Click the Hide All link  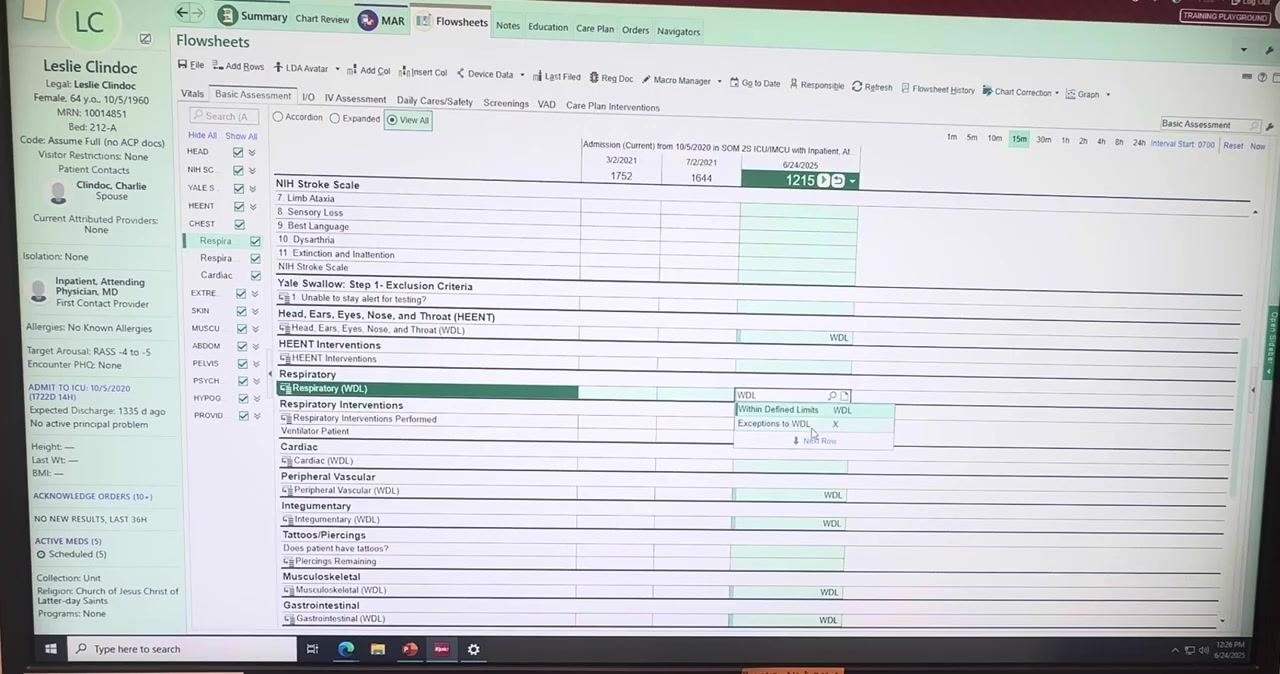click(202, 135)
